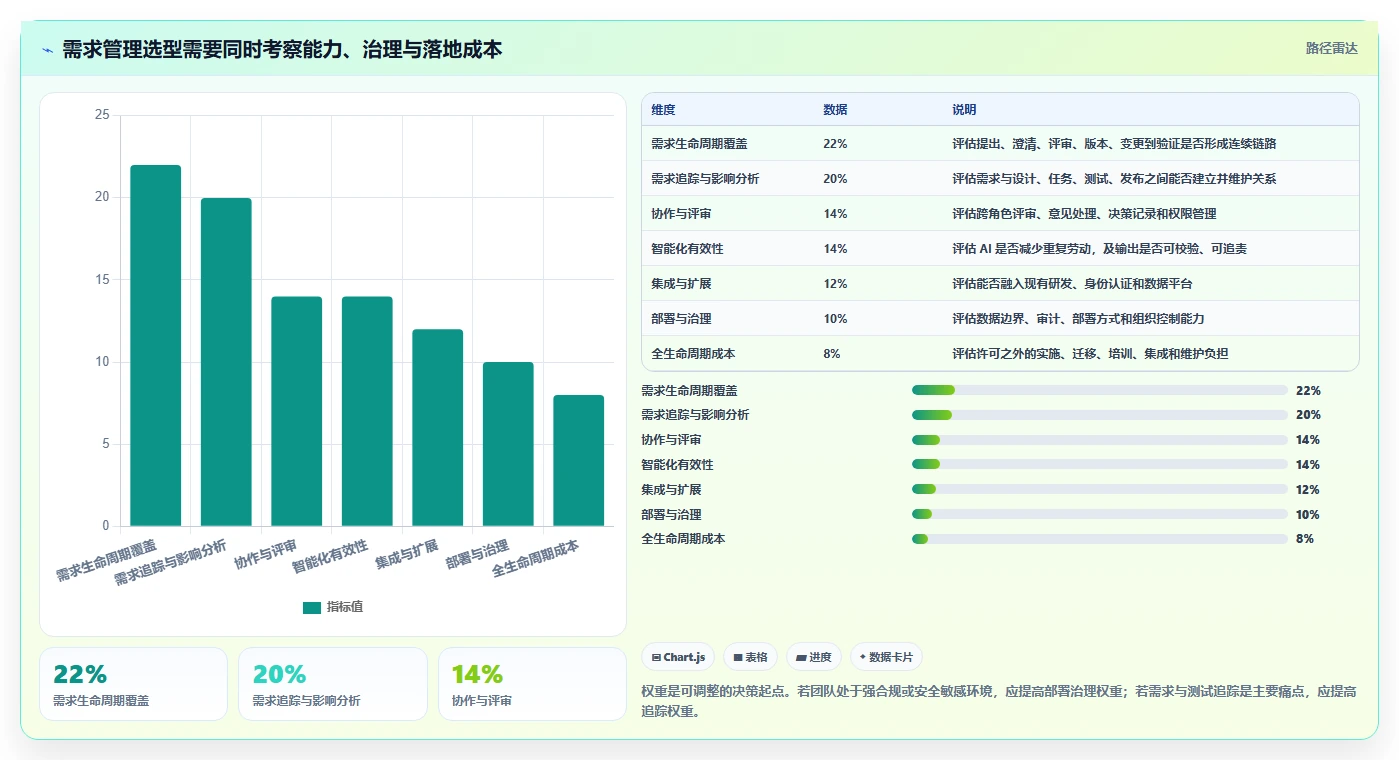Click the 8% progress bar for 全生命周期成本
The height and width of the screenshot is (760, 1399).
click(x=1100, y=539)
